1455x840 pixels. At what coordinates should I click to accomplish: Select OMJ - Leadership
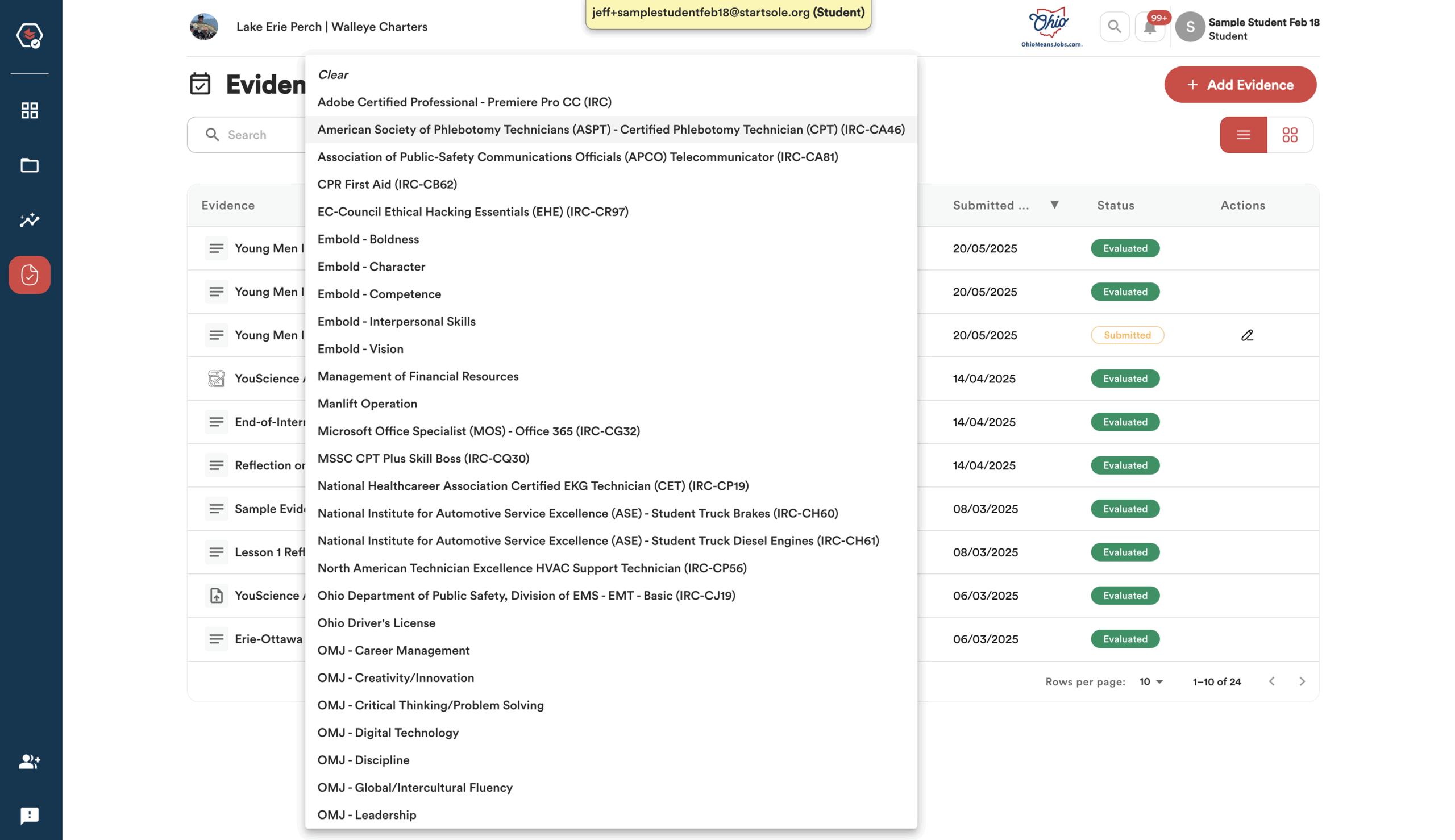[611, 814]
